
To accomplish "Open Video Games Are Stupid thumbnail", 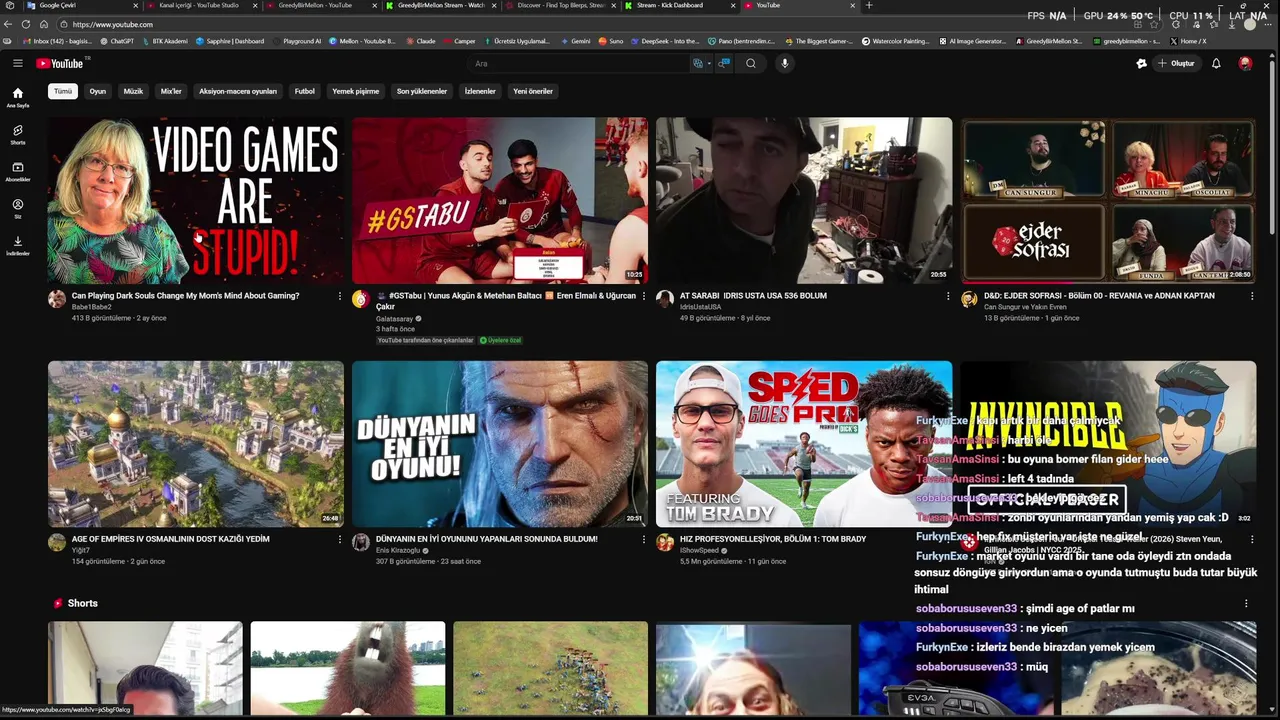I will (196, 200).
